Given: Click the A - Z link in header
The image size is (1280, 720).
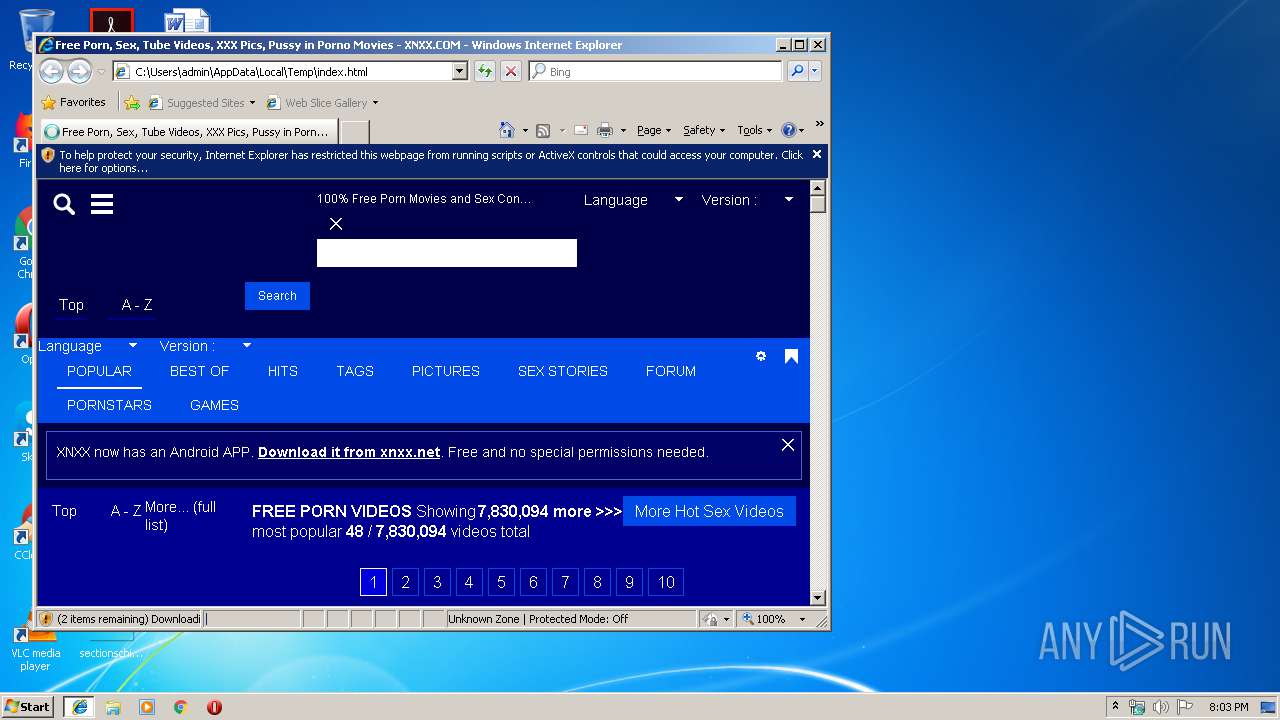Looking at the screenshot, I should [137, 305].
